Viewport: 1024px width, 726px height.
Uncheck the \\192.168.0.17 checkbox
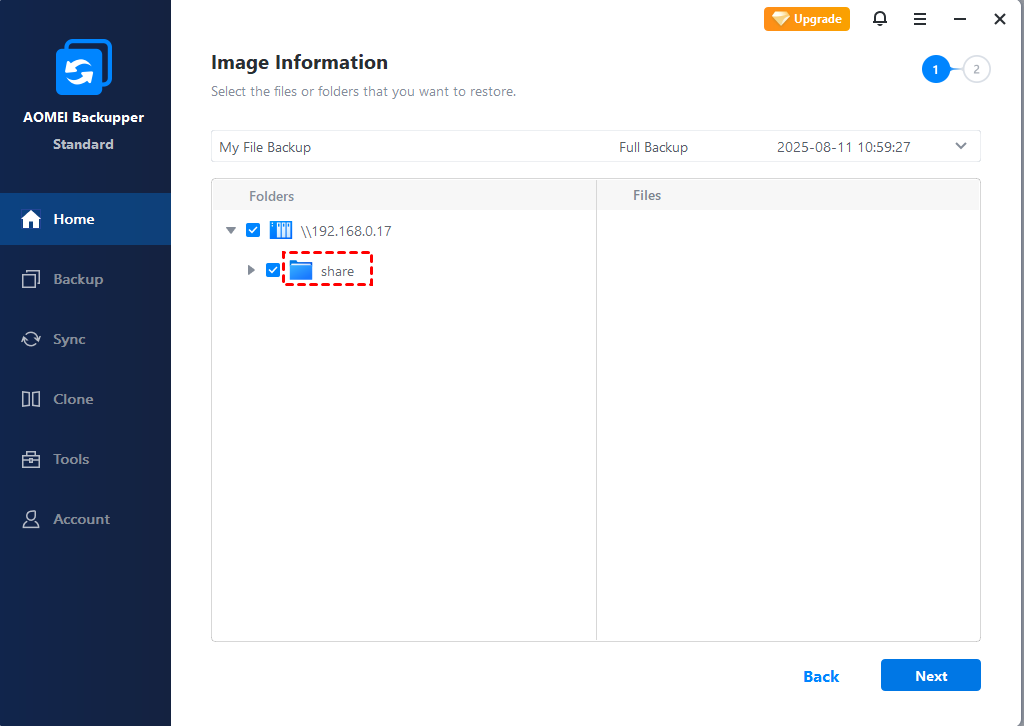click(x=253, y=230)
